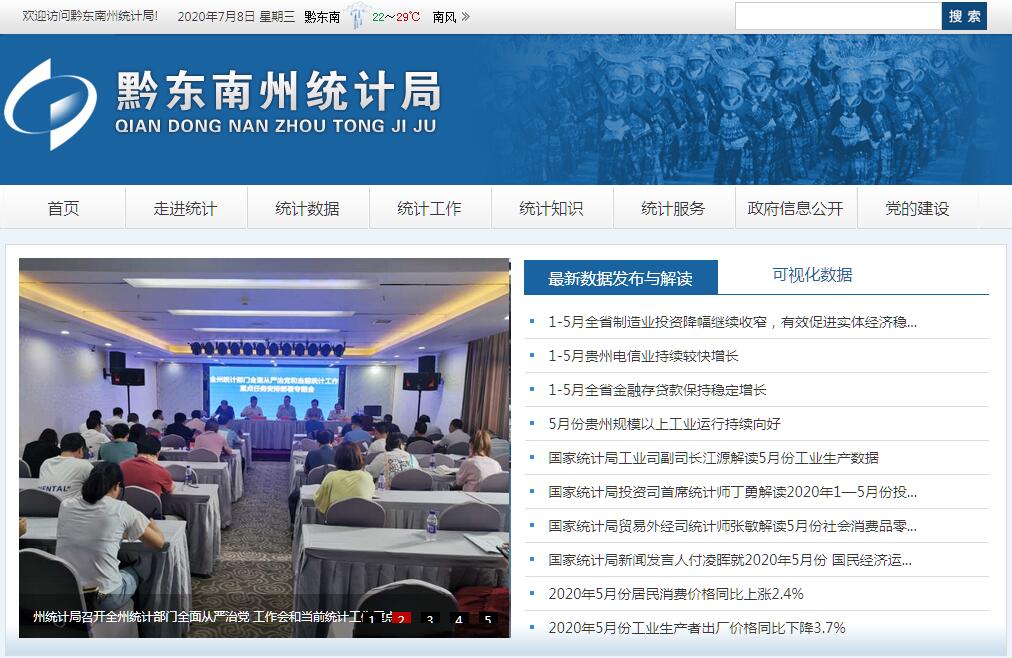Click the weather icon beside 黔东南
This screenshot has height=658, width=1012.
coord(356,17)
